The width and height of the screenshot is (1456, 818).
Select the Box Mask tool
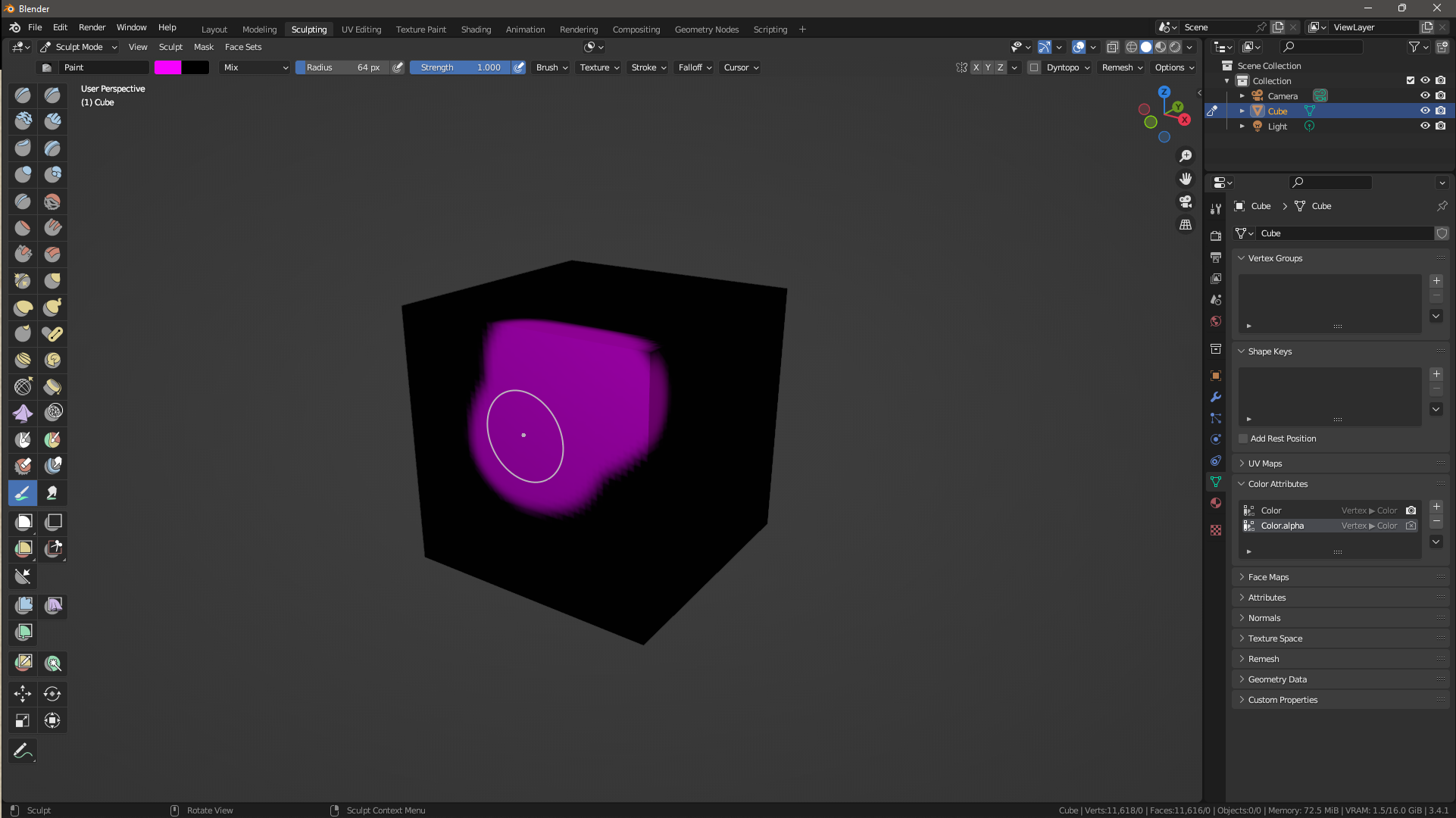pyautogui.click(x=23, y=522)
